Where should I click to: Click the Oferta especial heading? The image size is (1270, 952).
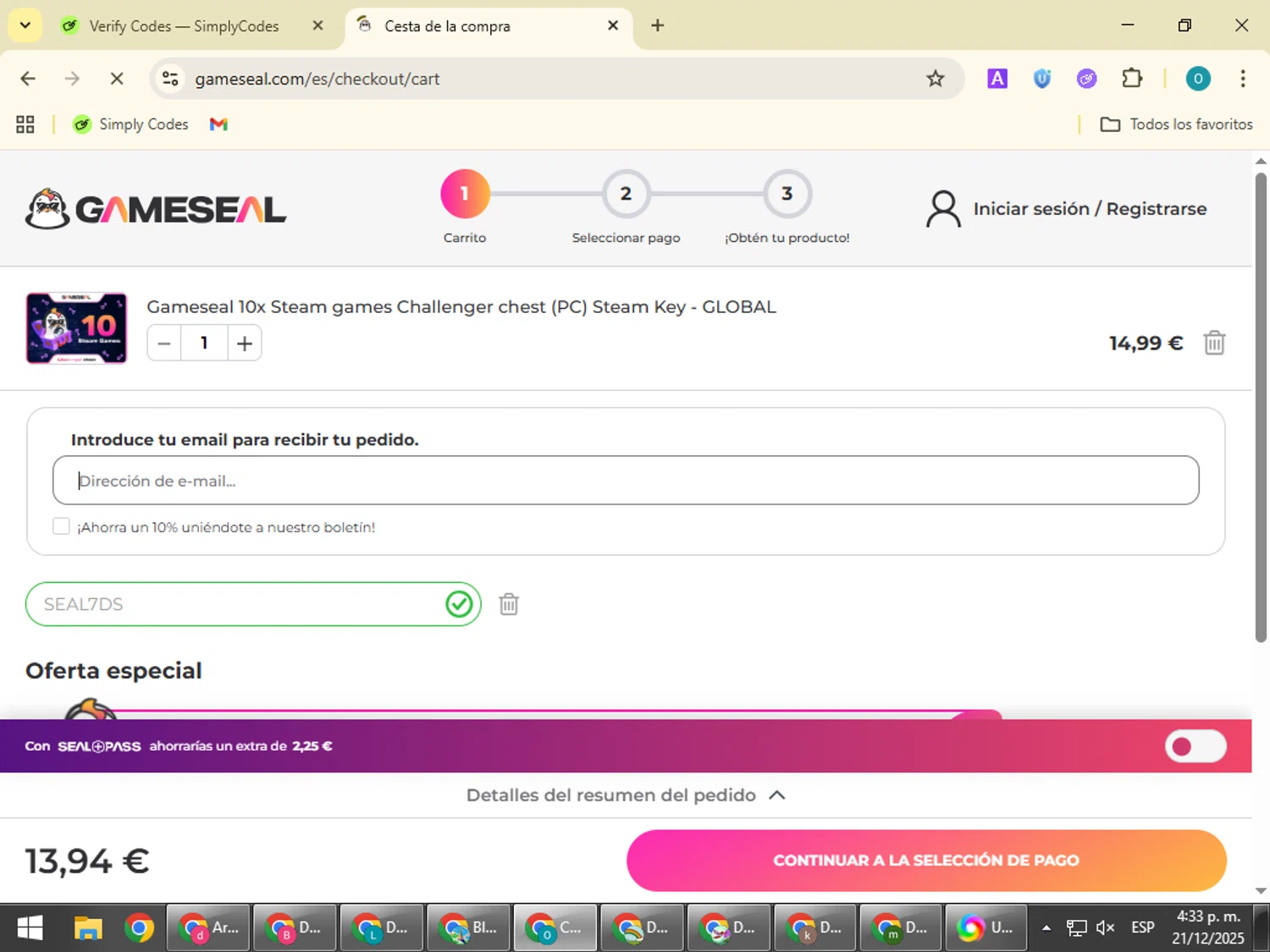tap(113, 670)
